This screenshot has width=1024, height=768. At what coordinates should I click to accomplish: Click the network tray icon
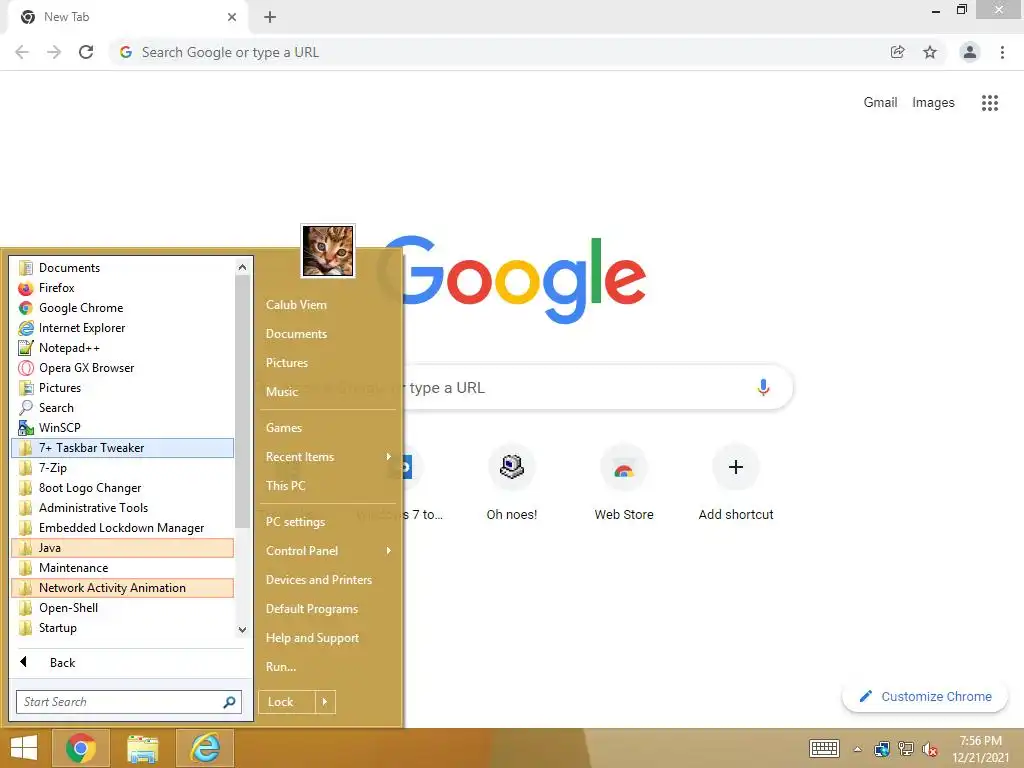(x=906, y=749)
